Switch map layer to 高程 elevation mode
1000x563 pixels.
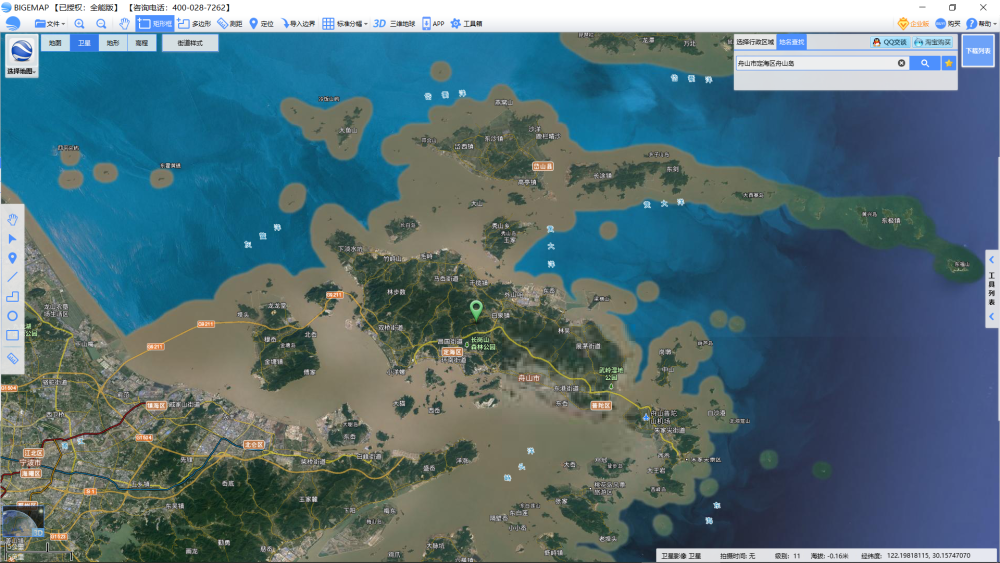[141, 44]
